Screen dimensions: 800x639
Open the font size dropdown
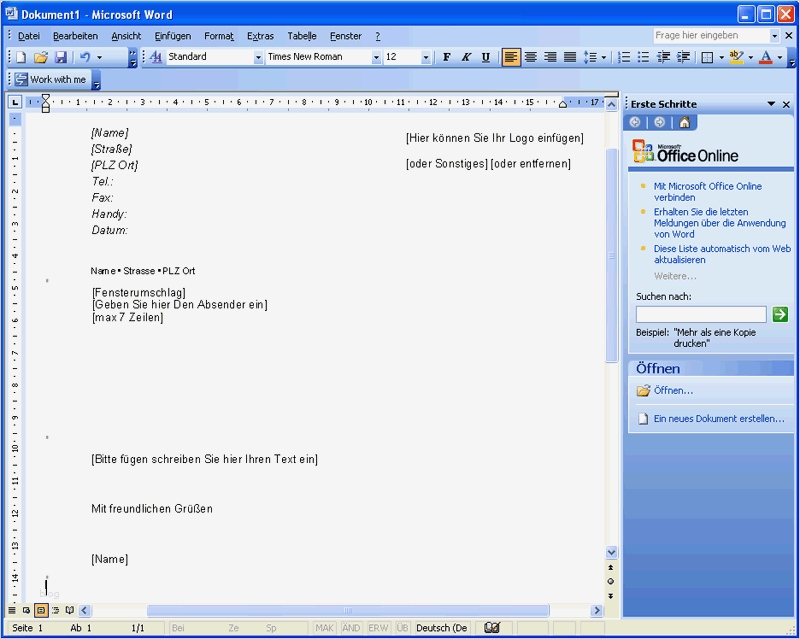[424, 57]
